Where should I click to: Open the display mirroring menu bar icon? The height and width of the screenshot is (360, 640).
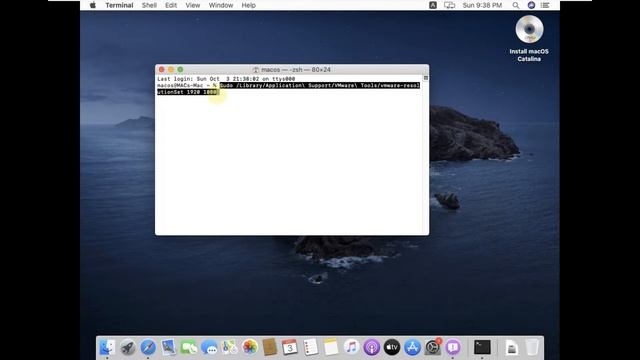(449, 5)
